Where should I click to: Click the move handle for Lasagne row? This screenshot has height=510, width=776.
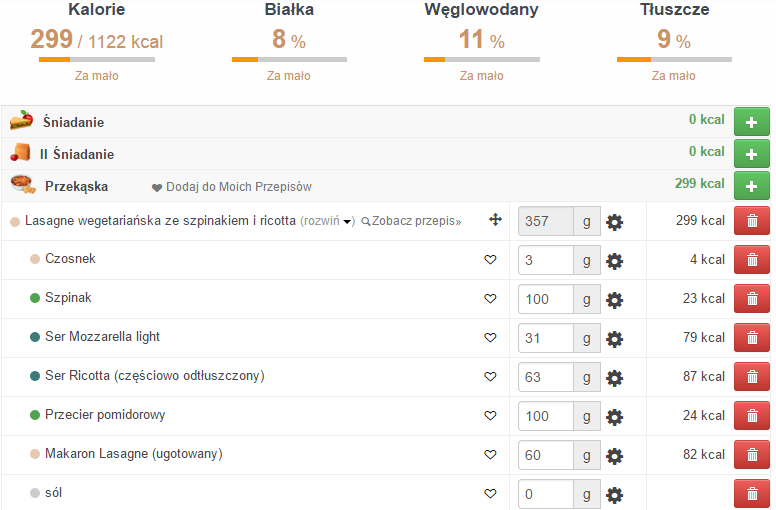pos(495,220)
